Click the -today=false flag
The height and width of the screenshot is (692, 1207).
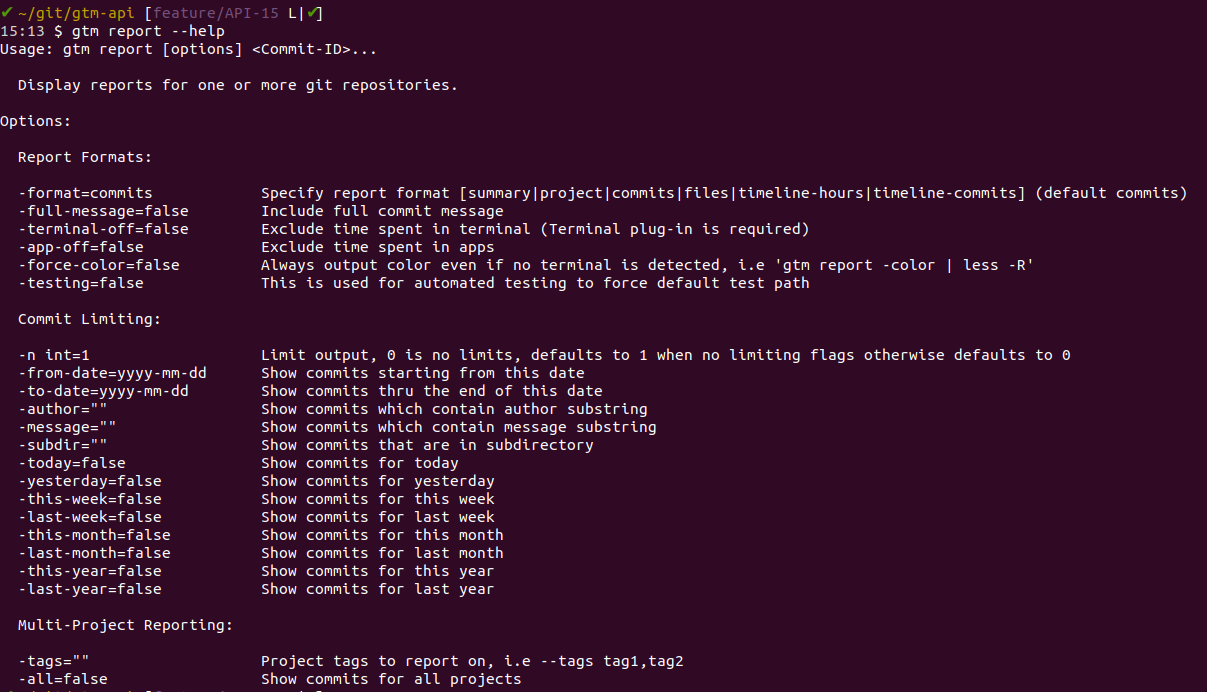pos(72,463)
